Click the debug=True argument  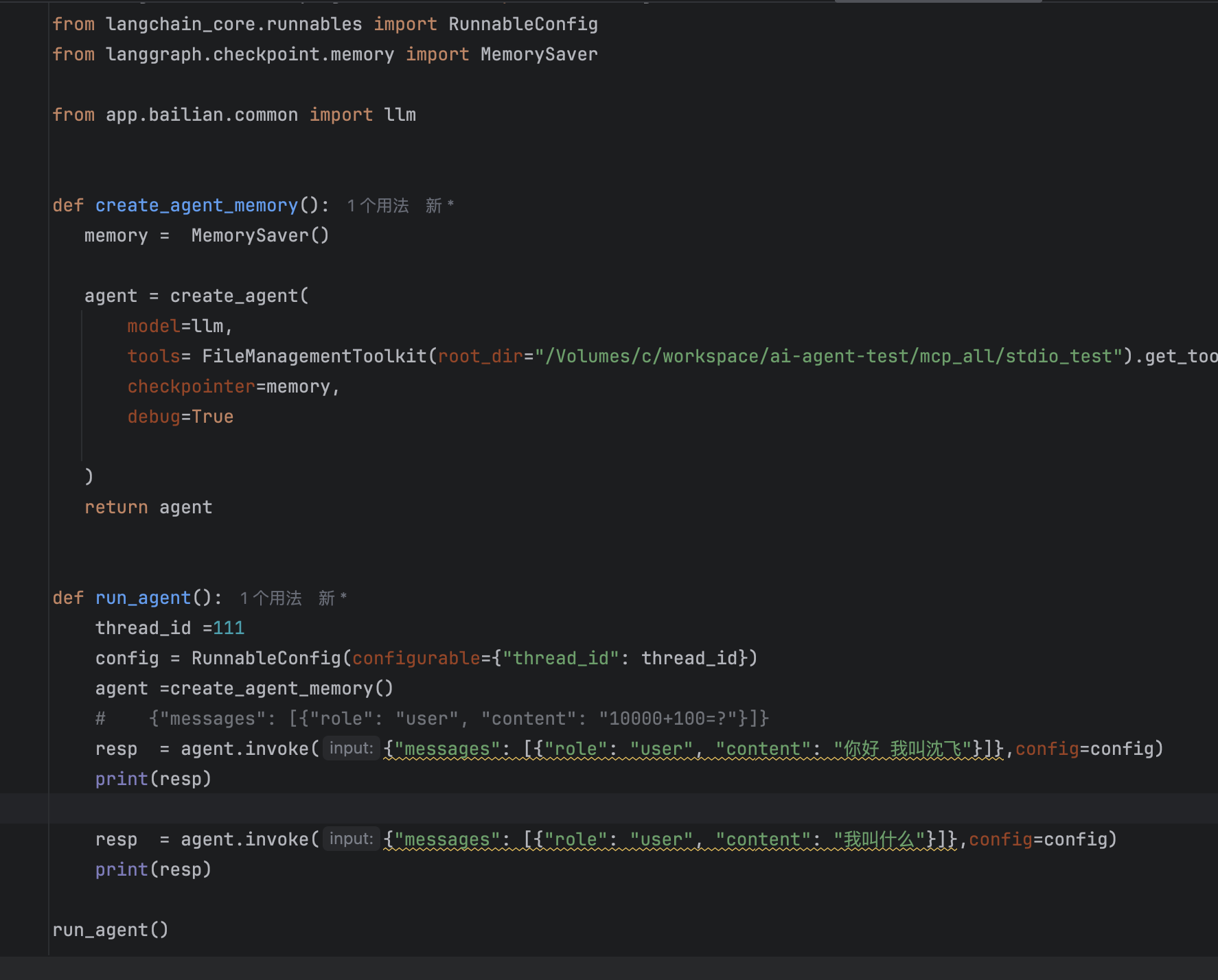point(180,417)
